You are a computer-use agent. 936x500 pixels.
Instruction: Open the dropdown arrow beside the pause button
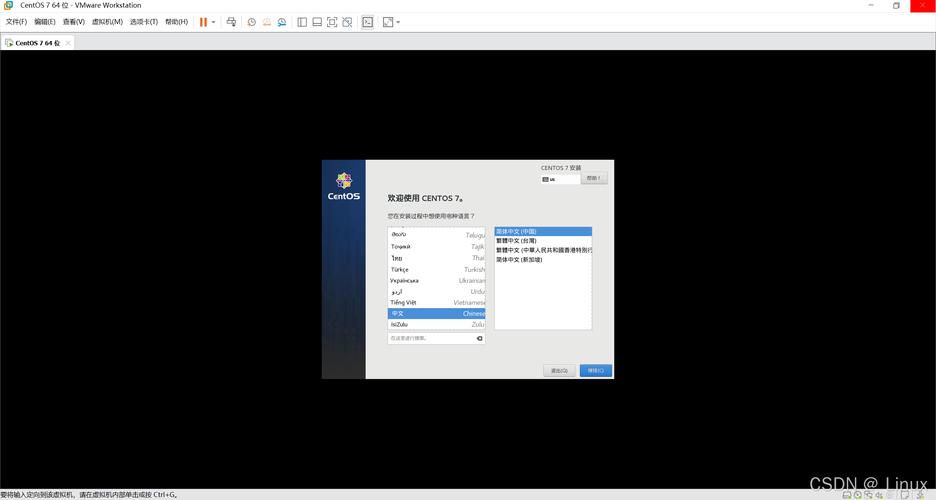coord(213,21)
